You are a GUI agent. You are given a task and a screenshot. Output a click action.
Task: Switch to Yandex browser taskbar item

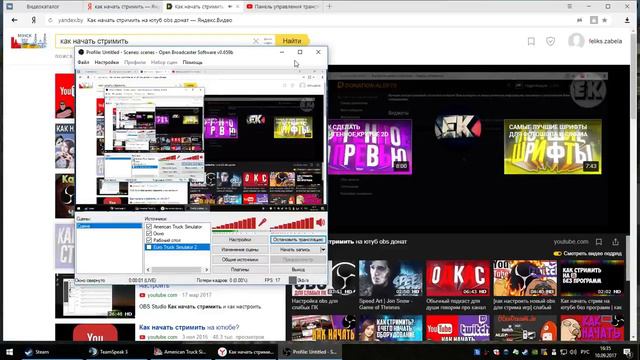click(246, 352)
